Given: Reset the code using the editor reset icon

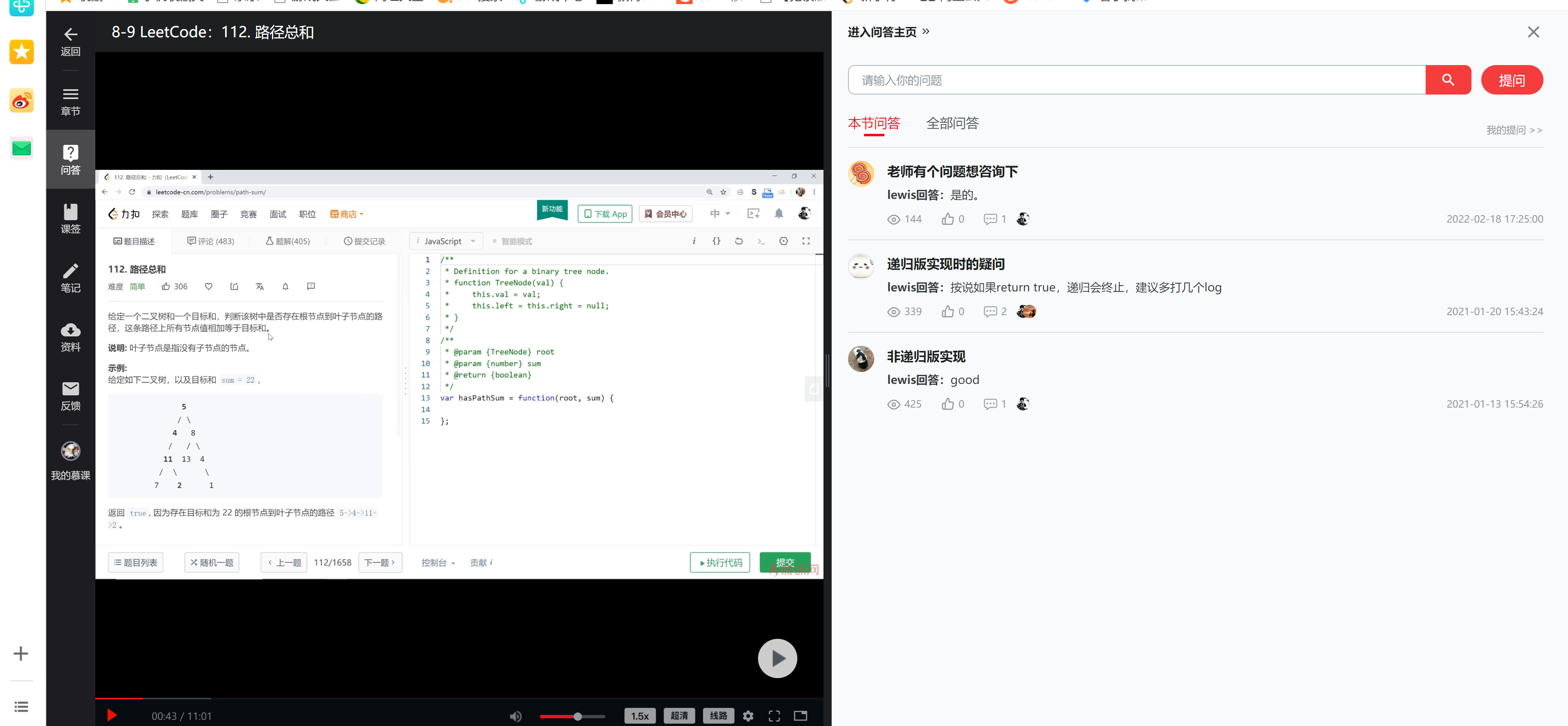Looking at the screenshot, I should click(x=738, y=241).
